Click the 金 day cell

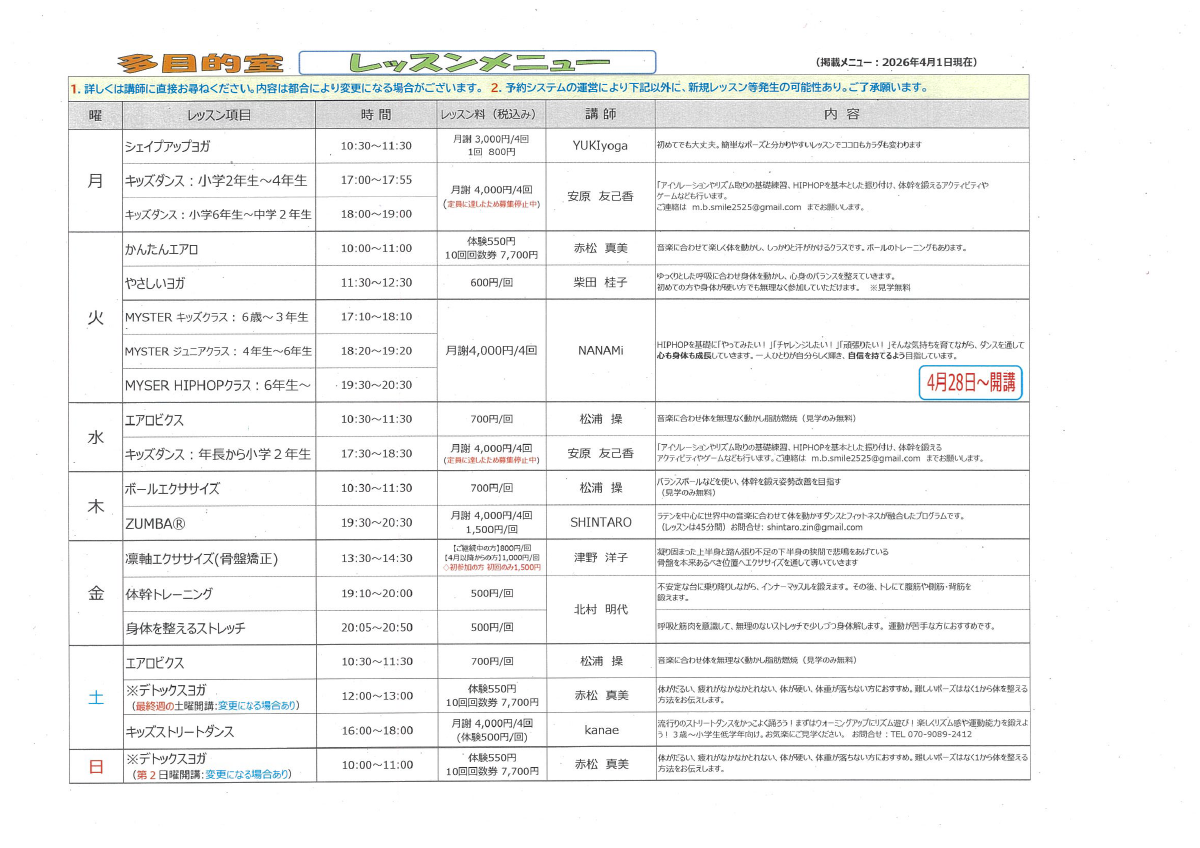tap(95, 594)
